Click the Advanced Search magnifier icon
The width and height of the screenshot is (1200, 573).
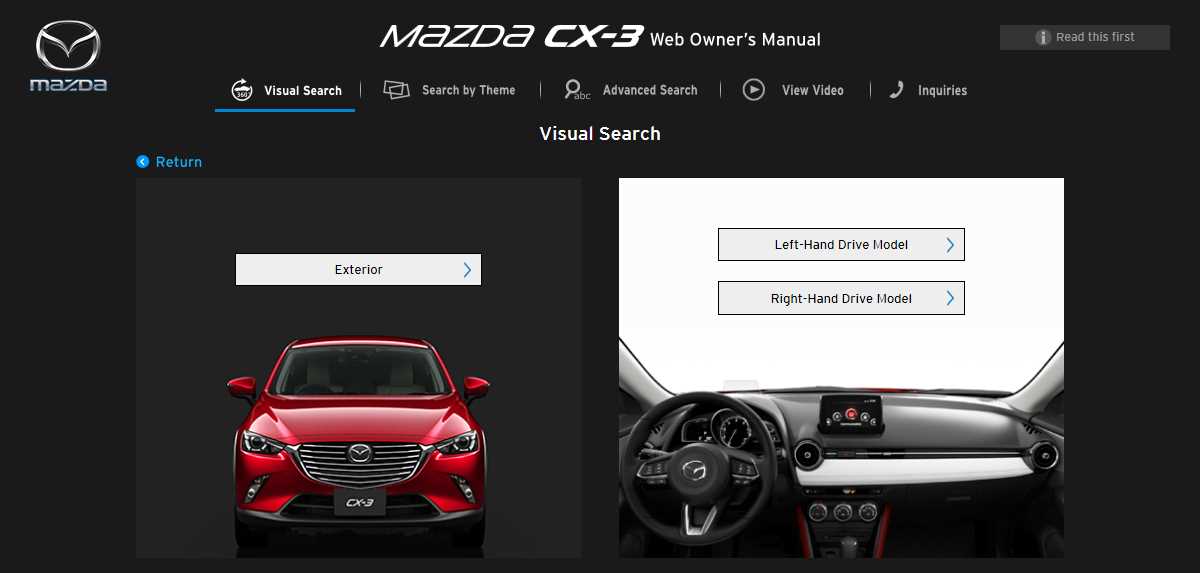(577, 90)
